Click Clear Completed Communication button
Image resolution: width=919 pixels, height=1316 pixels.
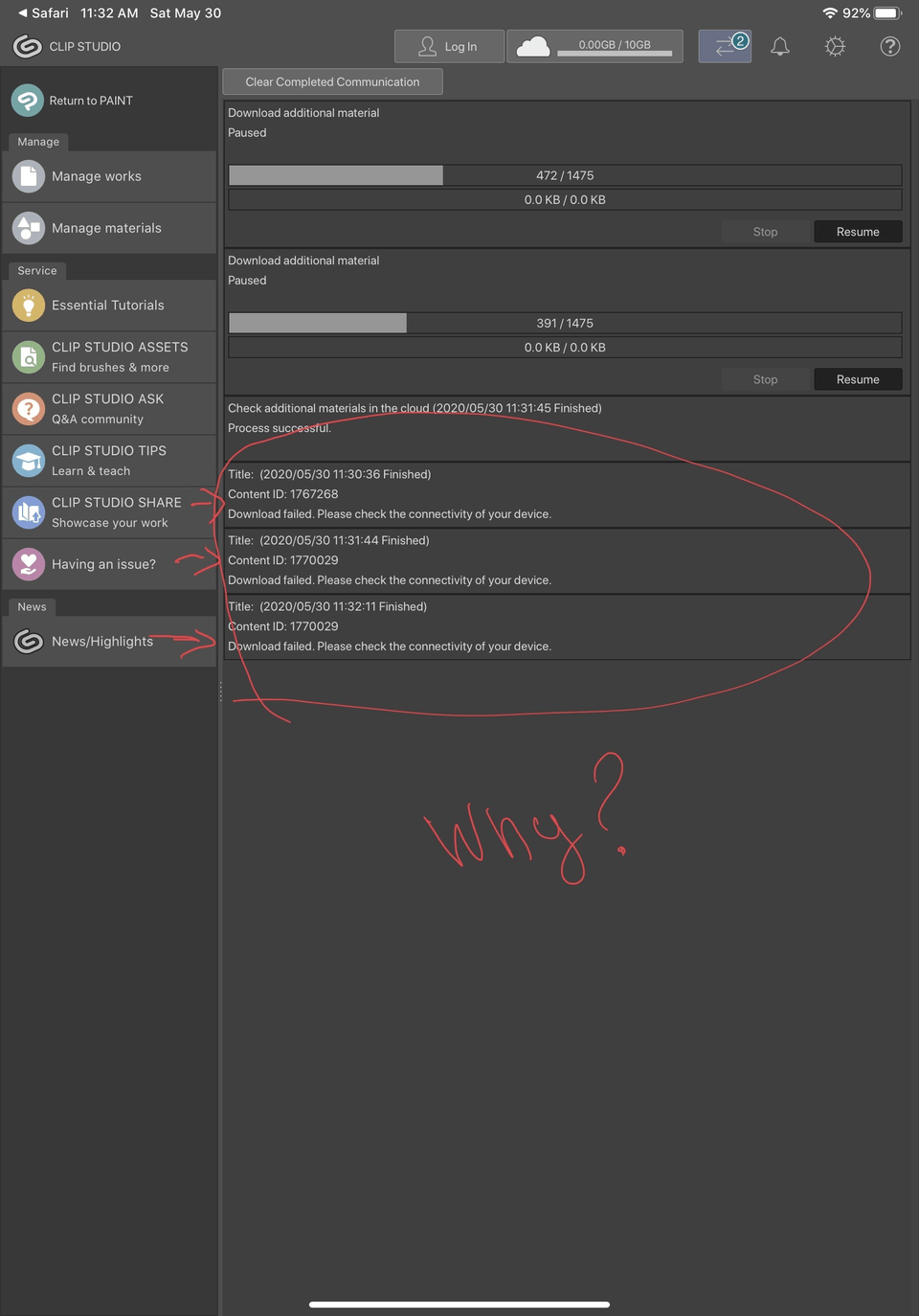[x=332, y=81]
